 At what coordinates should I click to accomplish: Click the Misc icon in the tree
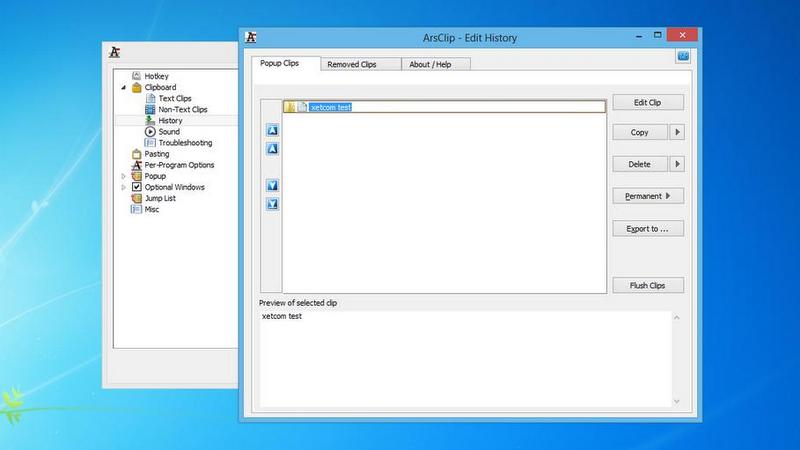point(136,209)
